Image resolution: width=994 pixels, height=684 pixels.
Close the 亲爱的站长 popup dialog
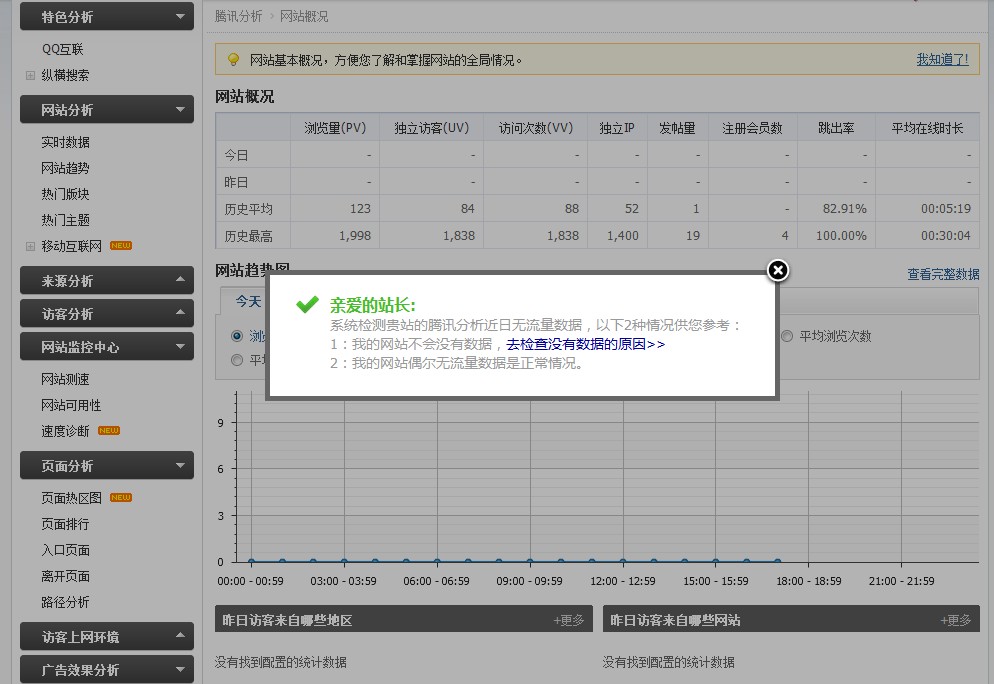(778, 271)
